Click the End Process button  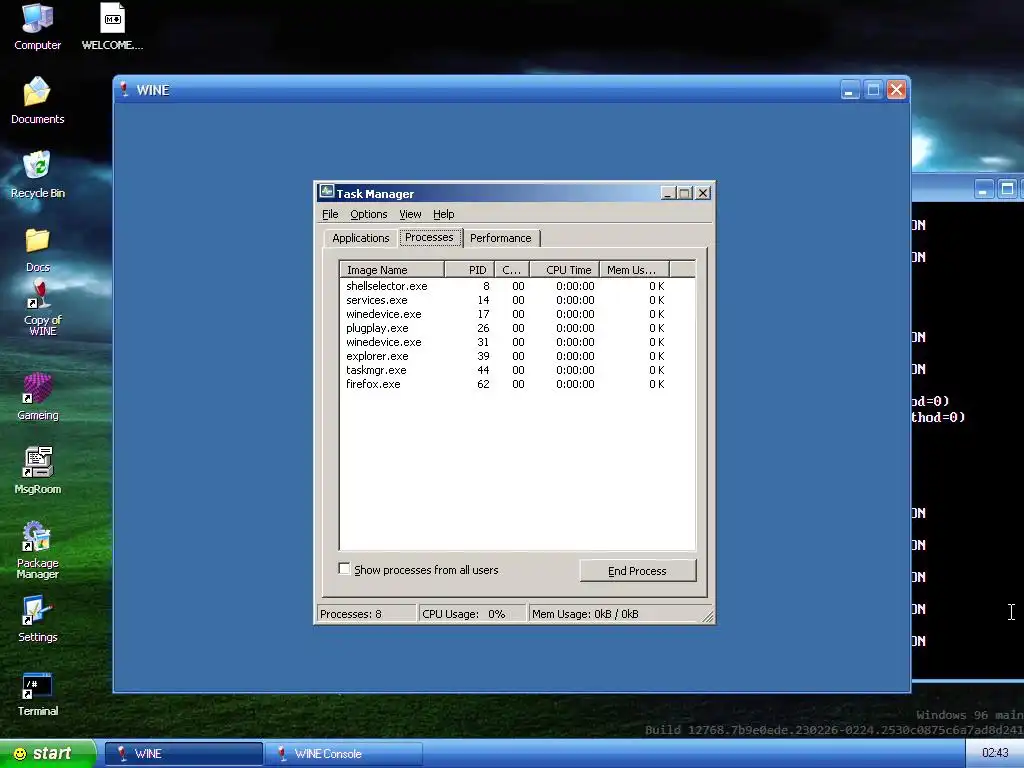(637, 571)
